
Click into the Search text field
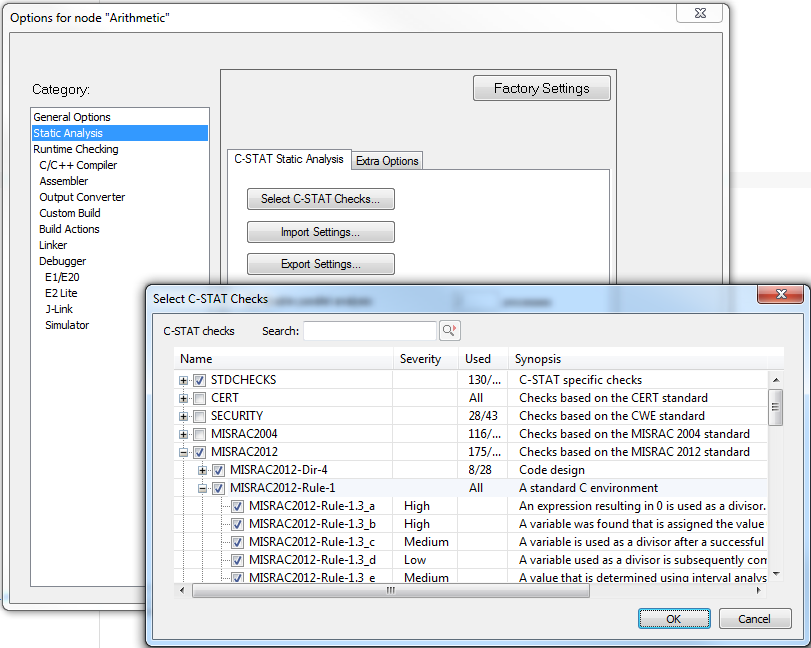click(x=370, y=331)
